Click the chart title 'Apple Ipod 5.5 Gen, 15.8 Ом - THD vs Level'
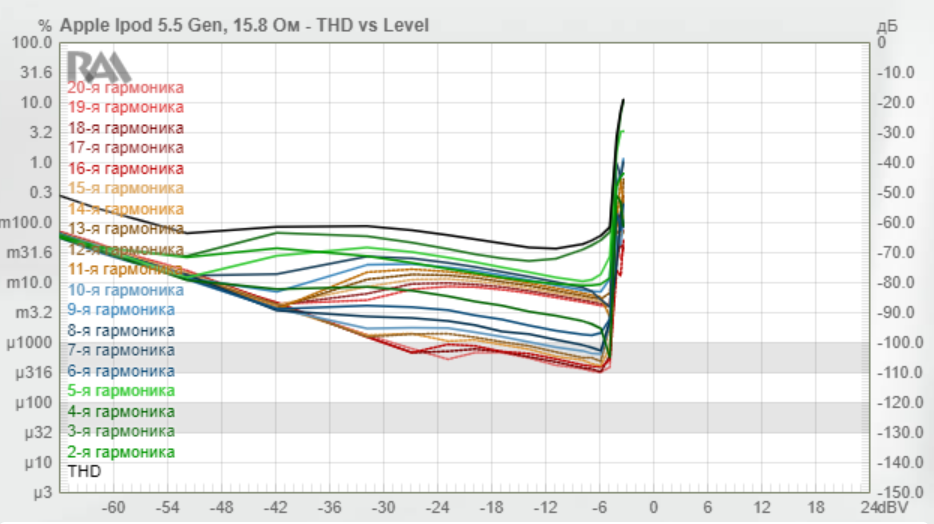 pos(244,26)
